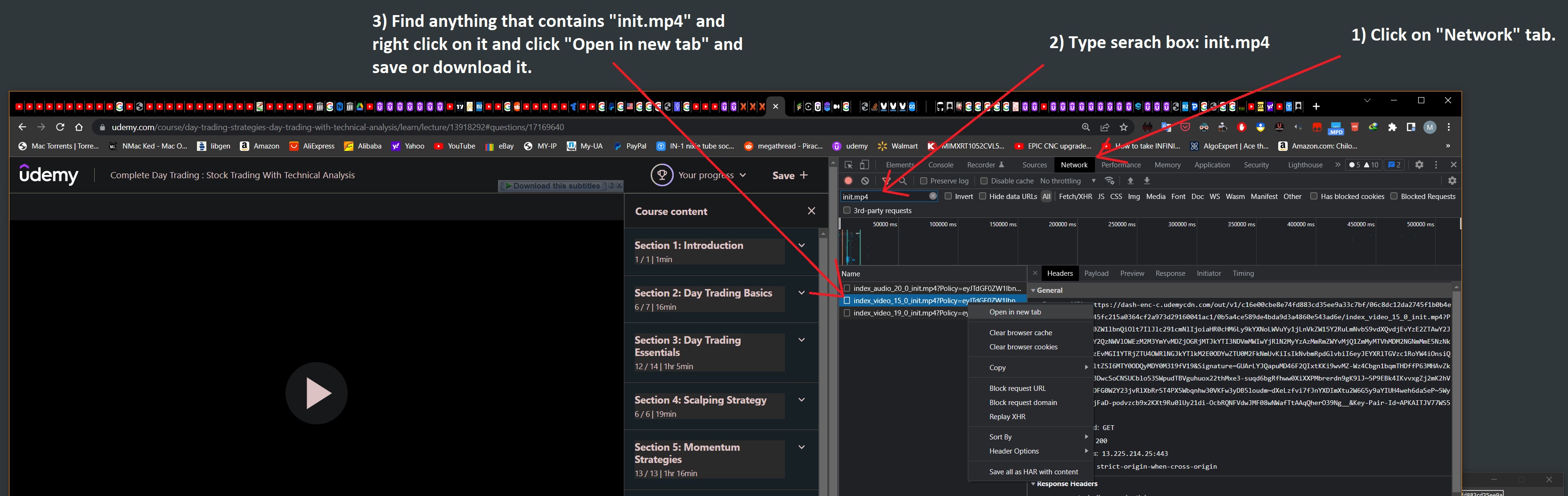Enable the Preserve log checkbox
Viewport: 1568px width, 496px height.
(x=923, y=181)
